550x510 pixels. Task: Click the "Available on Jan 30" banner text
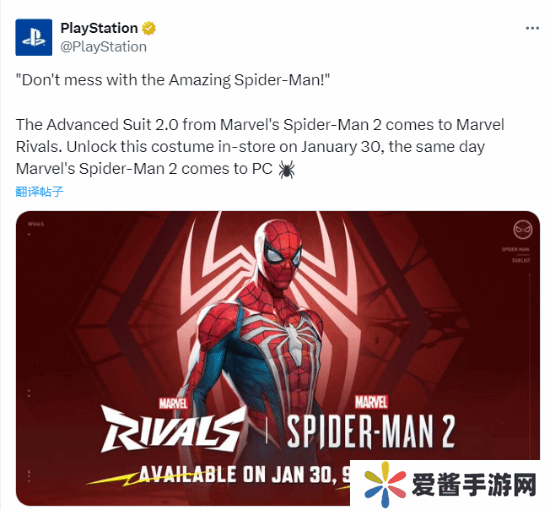click(244, 475)
